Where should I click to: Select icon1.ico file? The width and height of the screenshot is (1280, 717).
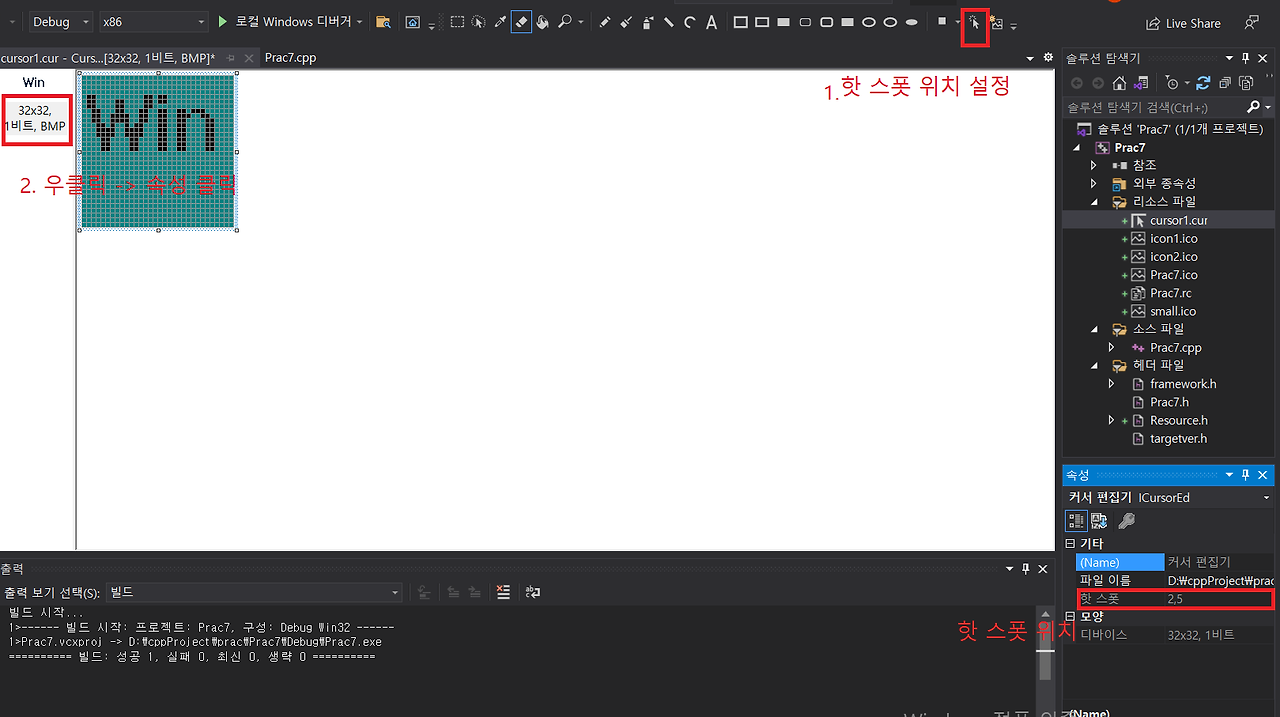click(x=1173, y=238)
